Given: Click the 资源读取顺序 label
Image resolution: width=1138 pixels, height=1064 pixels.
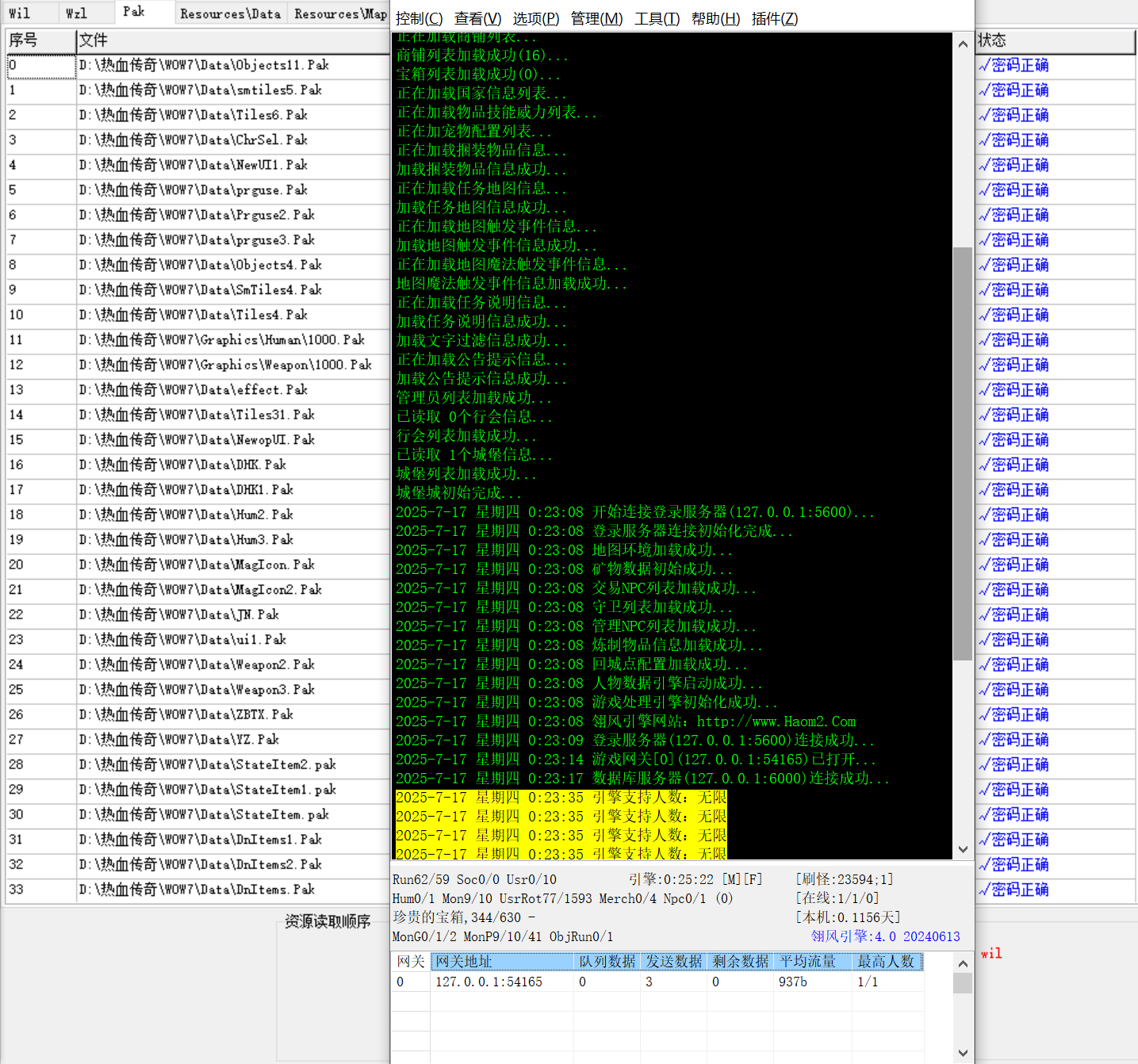Looking at the screenshot, I should (328, 921).
